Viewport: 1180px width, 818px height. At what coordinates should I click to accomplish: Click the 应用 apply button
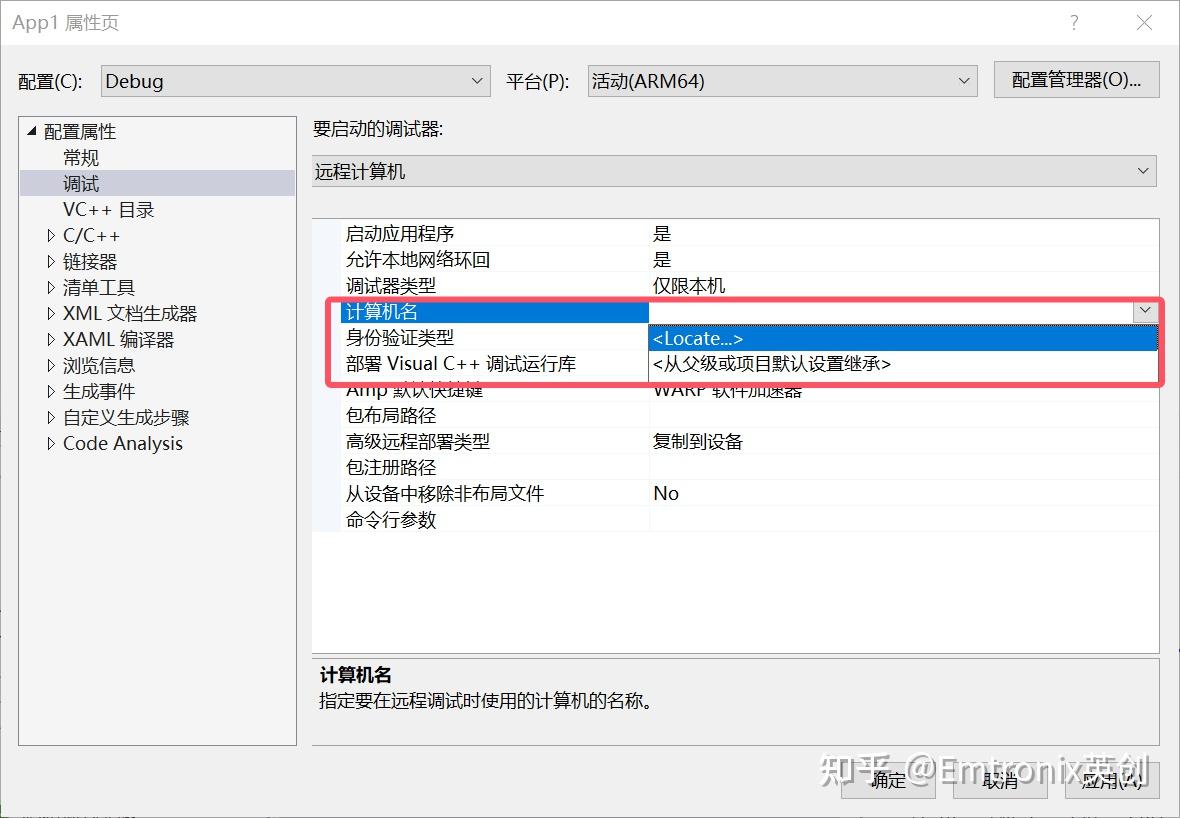pyautogui.click(x=1112, y=782)
